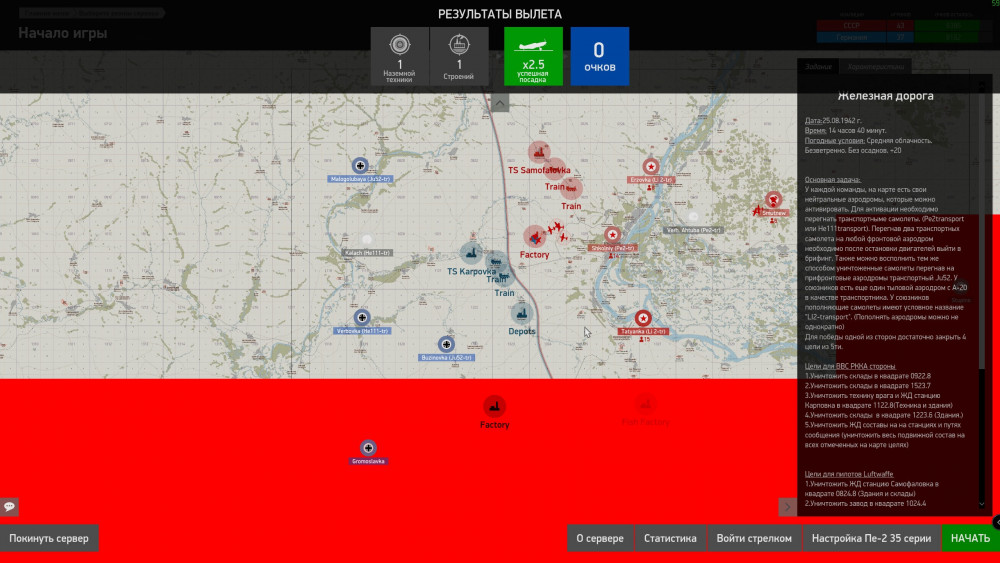Viewport: 1000px width, 563px height.
Task: Click the green НАЧАТЬ button
Action: [x=971, y=538]
